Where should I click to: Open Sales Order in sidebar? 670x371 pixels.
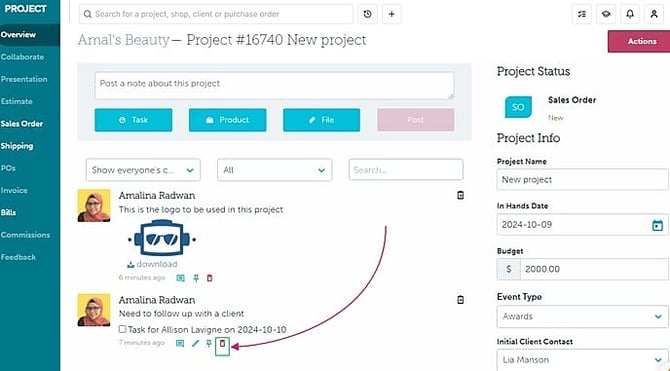pos(22,124)
